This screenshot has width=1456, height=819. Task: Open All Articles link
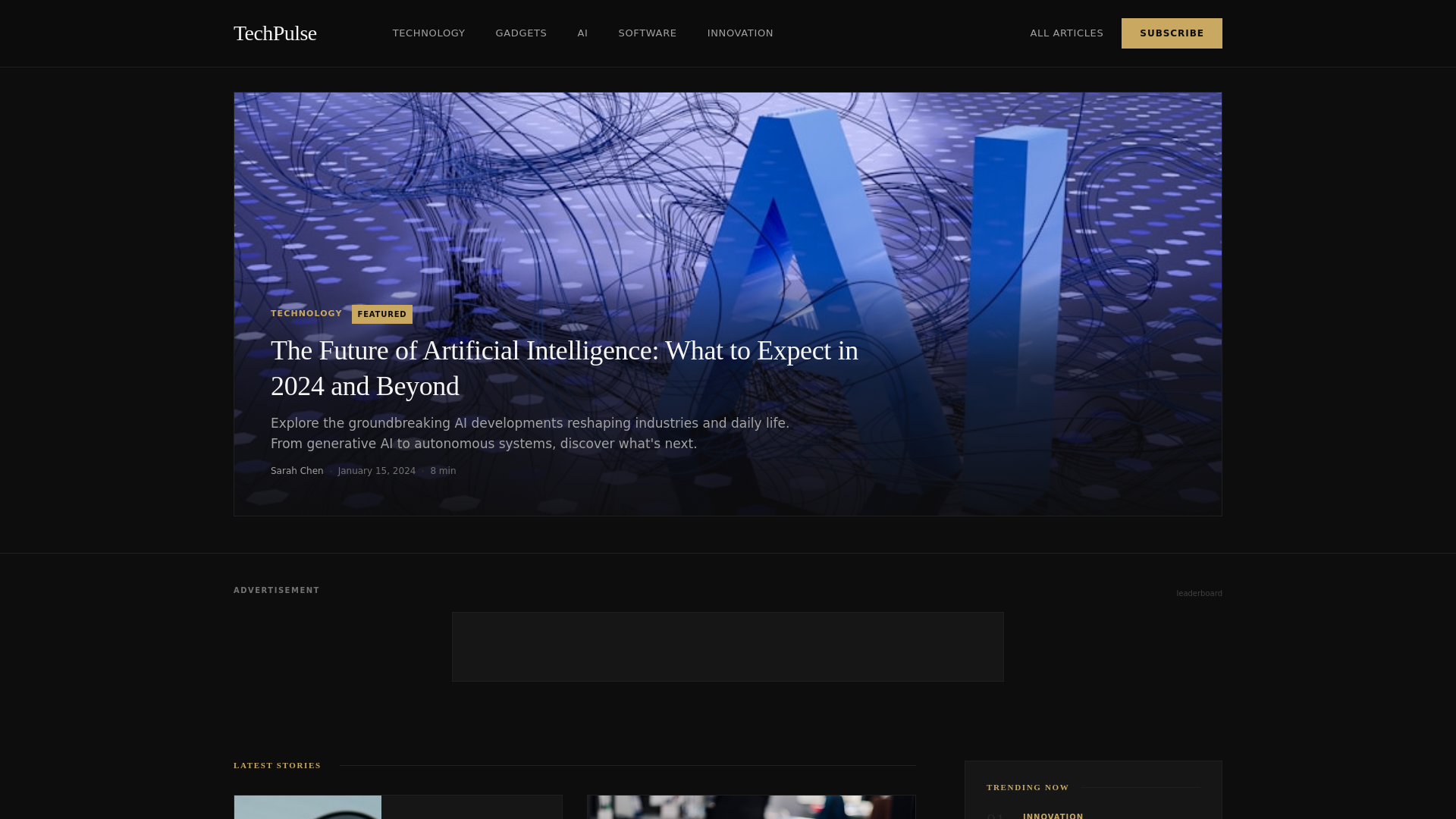pos(1066,33)
